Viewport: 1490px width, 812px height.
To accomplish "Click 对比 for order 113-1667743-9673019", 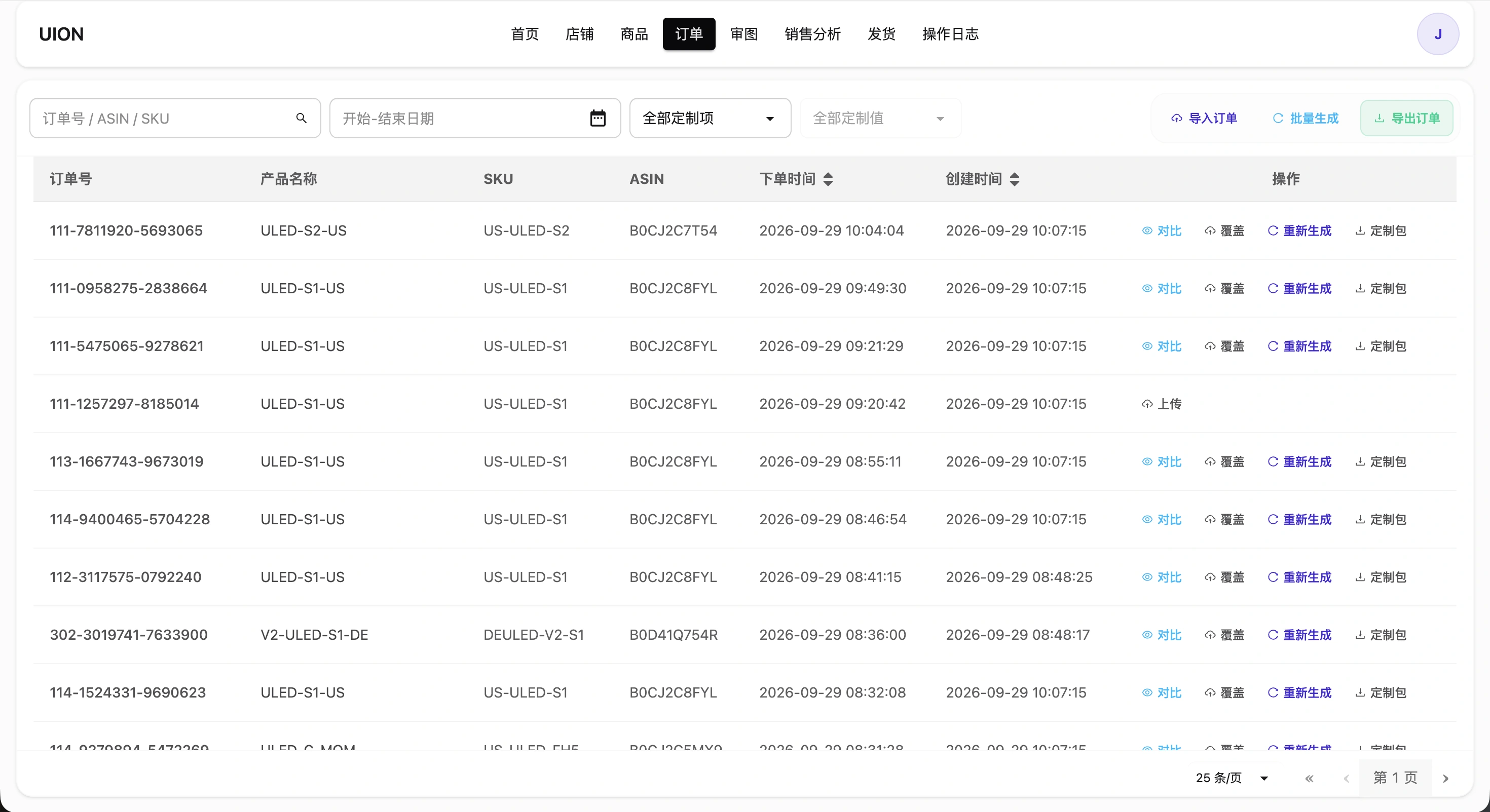I will [1162, 462].
